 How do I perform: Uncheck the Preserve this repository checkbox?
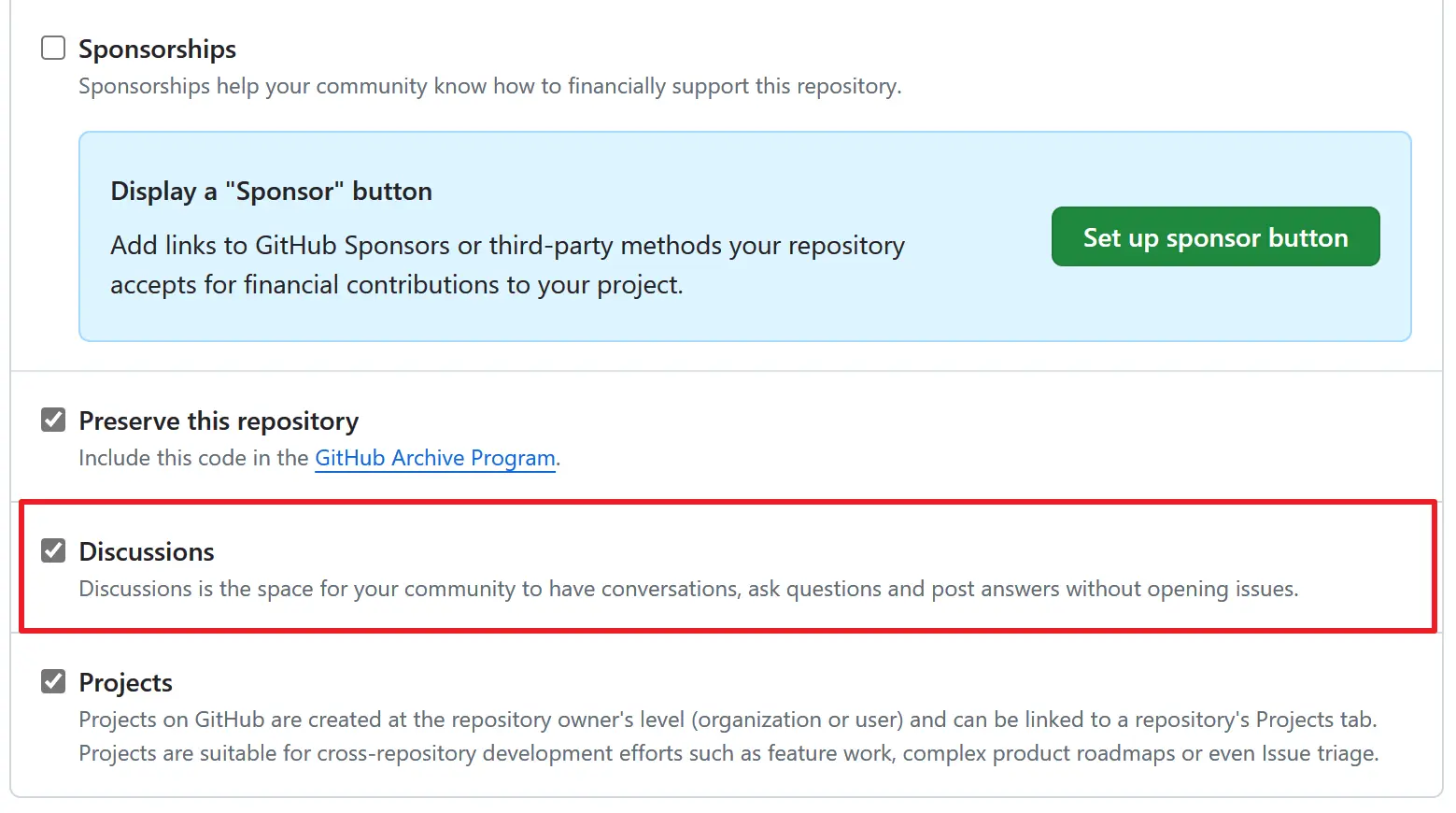(53, 421)
